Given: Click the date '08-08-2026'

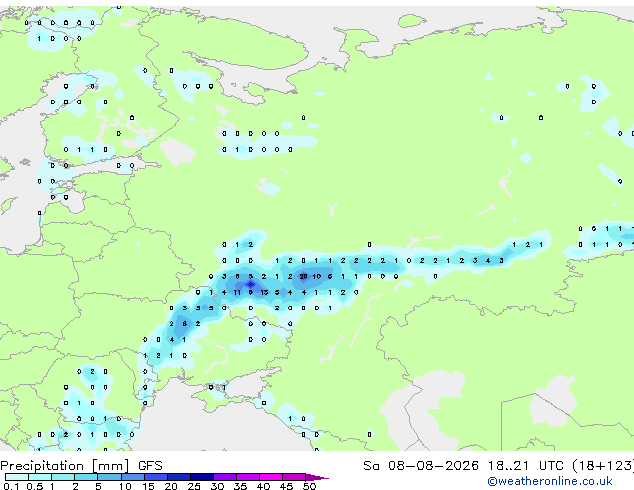Looking at the screenshot, I should pos(433,466).
